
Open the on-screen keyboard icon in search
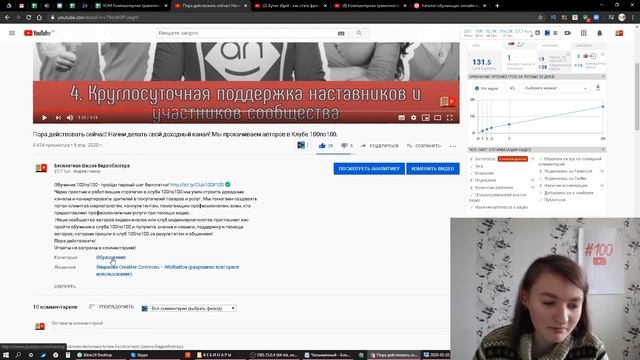pyautogui.click(x=341, y=33)
